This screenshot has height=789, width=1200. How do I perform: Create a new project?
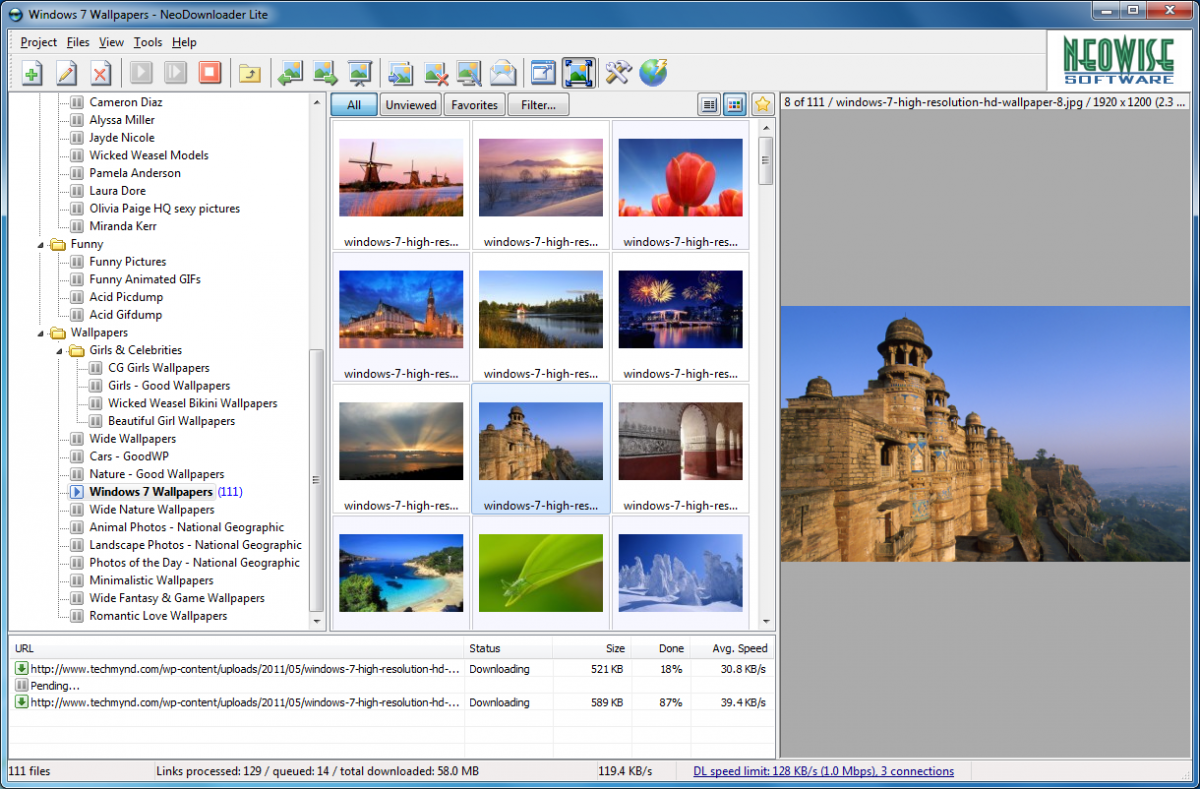pyautogui.click(x=31, y=72)
